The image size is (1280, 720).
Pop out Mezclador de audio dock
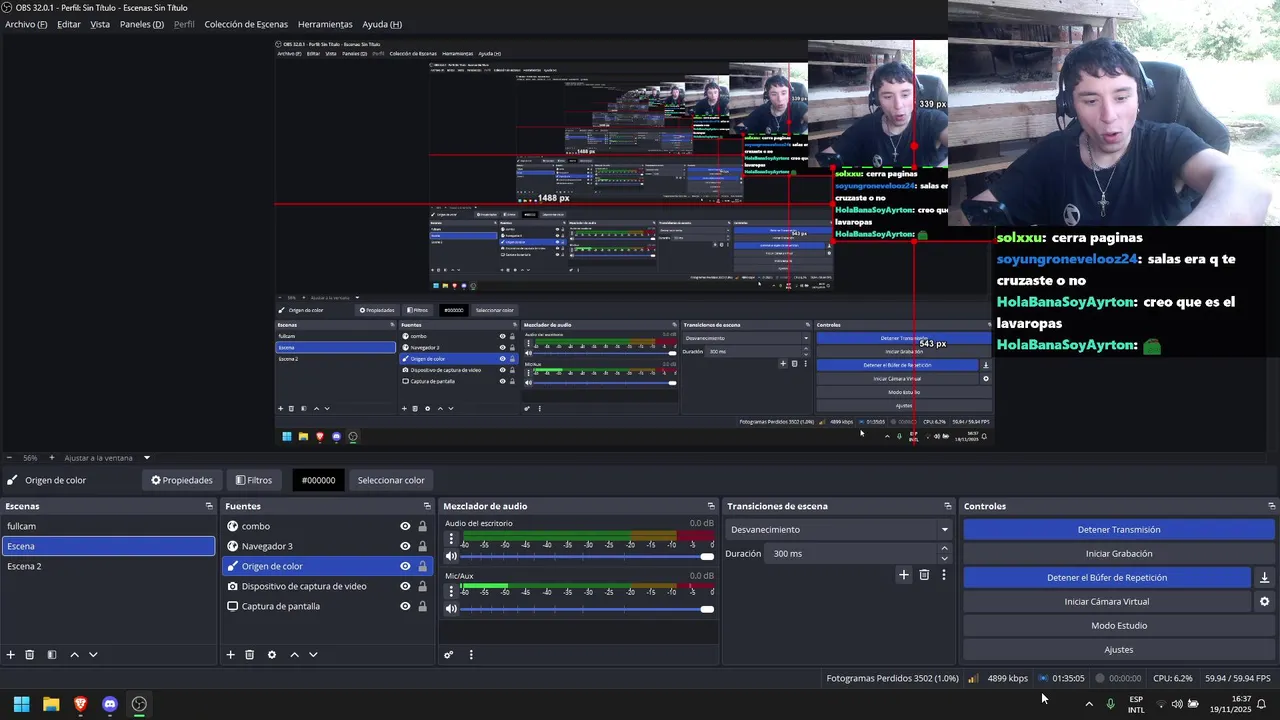point(711,506)
